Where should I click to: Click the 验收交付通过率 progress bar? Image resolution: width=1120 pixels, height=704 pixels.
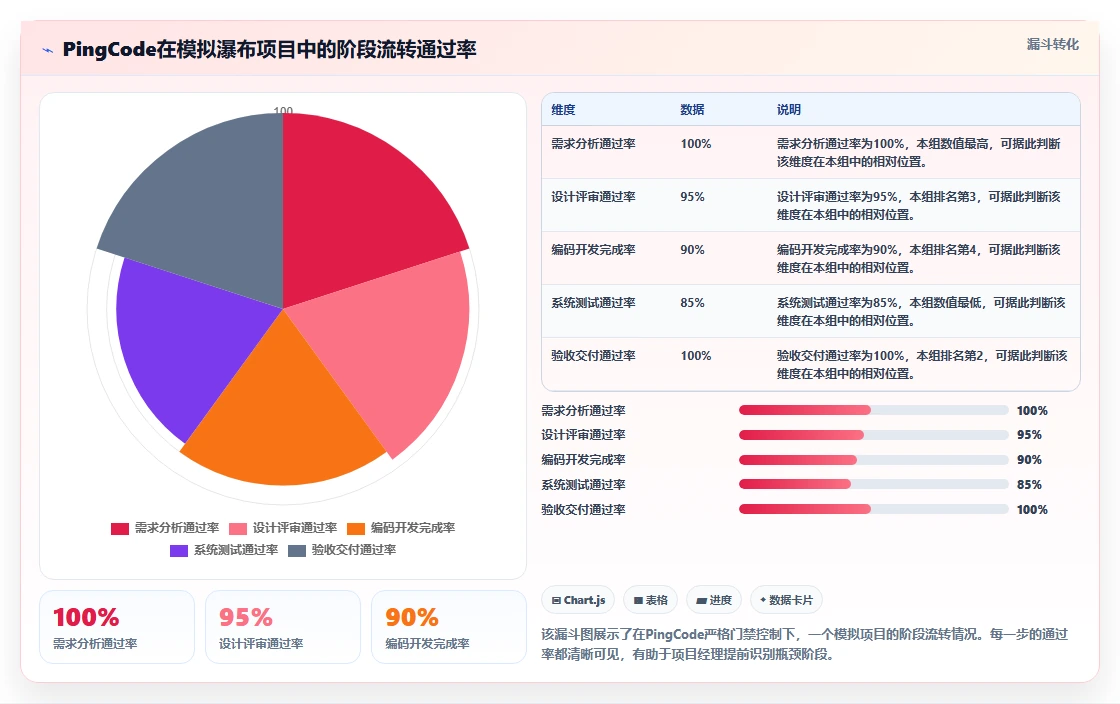point(874,509)
